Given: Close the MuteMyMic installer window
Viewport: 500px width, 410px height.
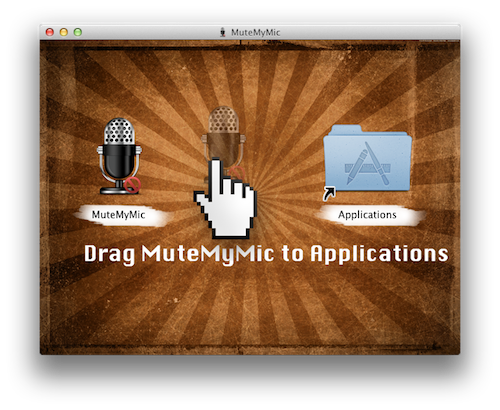Looking at the screenshot, I should [x=50, y=32].
